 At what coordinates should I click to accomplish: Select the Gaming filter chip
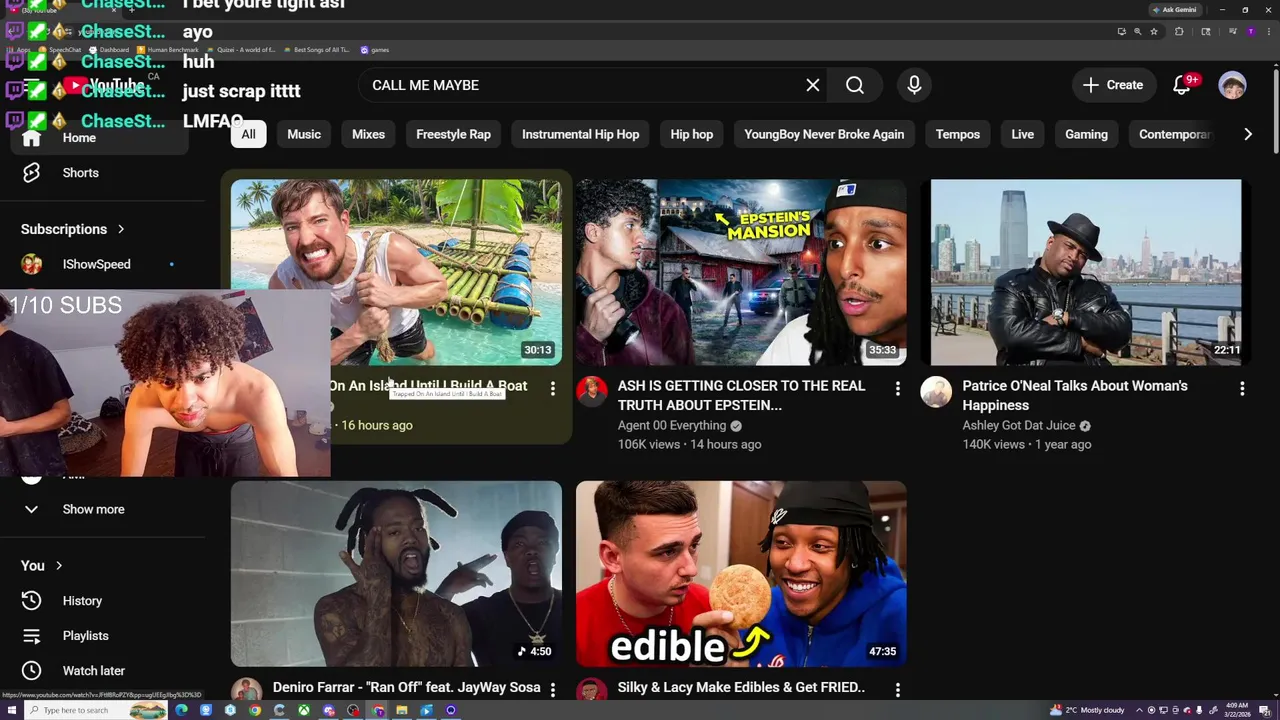[x=1086, y=134]
